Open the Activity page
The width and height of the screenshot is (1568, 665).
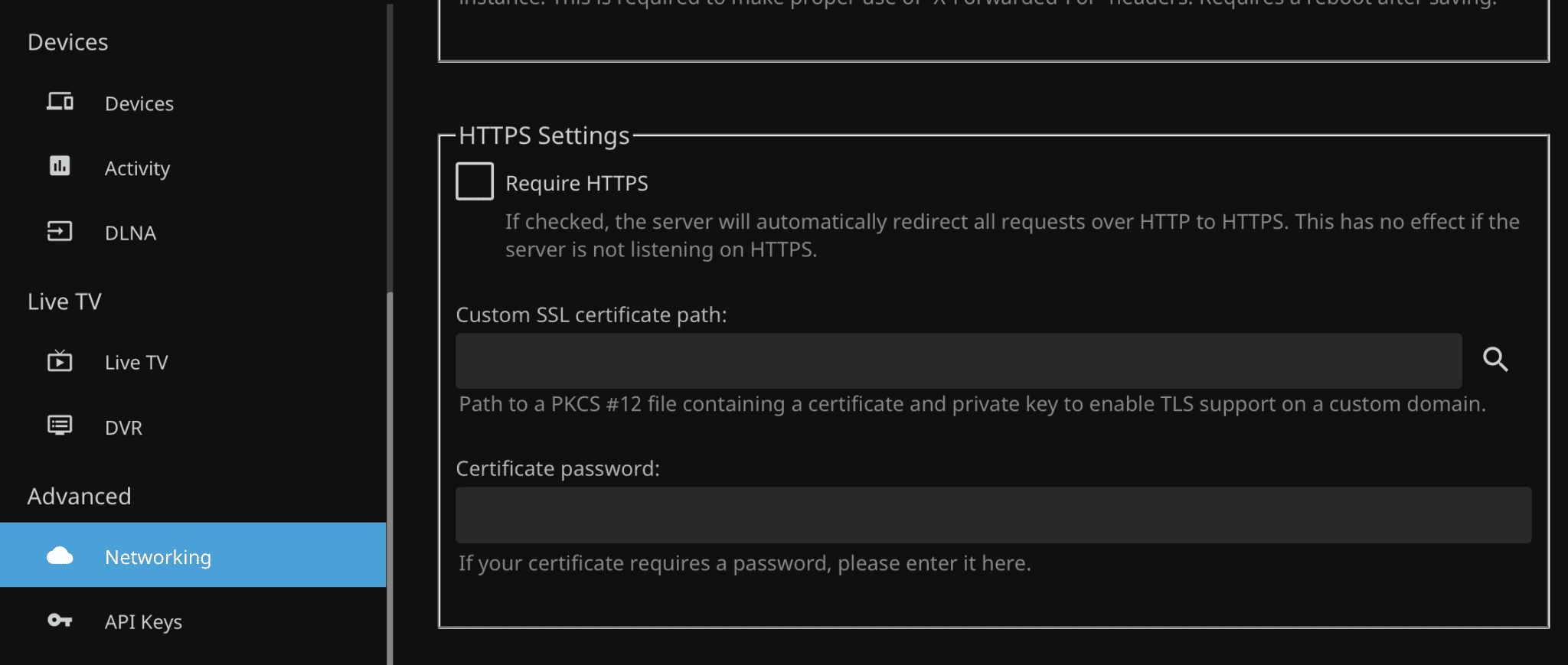(x=138, y=168)
